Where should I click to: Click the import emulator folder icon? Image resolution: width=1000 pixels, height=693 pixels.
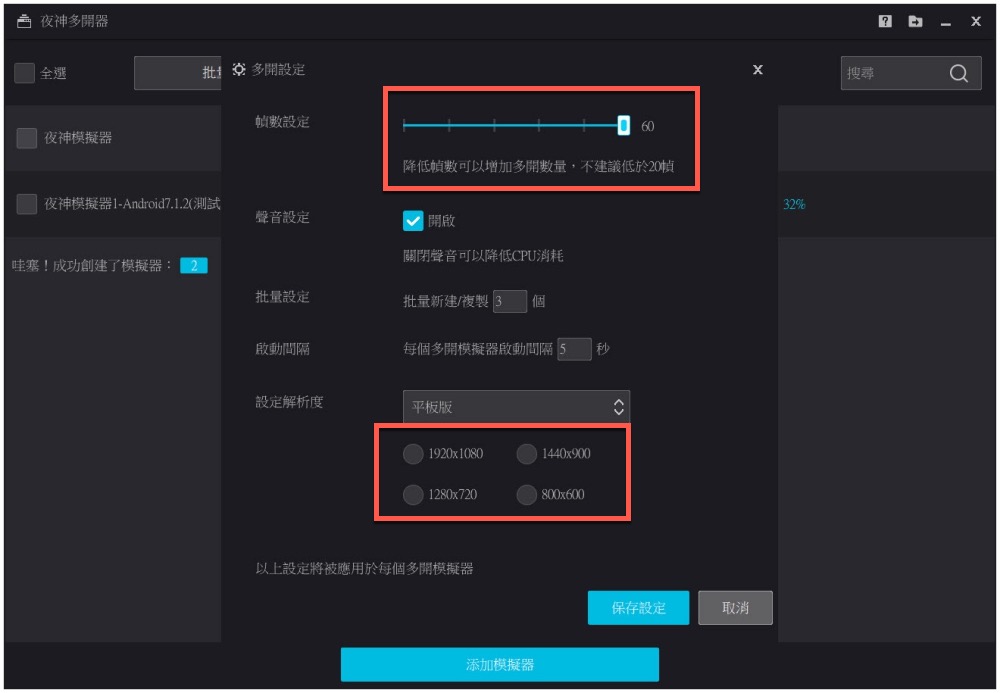click(x=915, y=21)
